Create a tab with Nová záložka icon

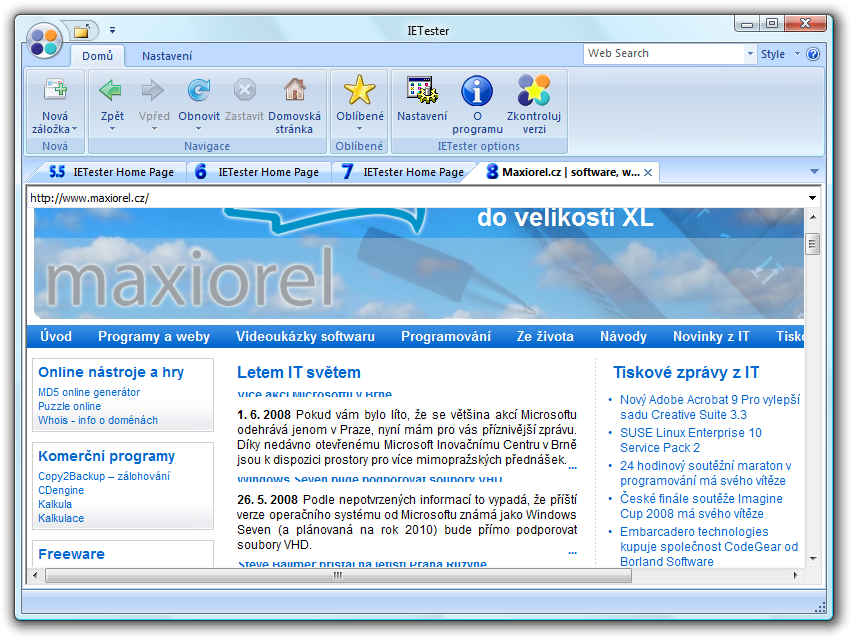coord(55,89)
